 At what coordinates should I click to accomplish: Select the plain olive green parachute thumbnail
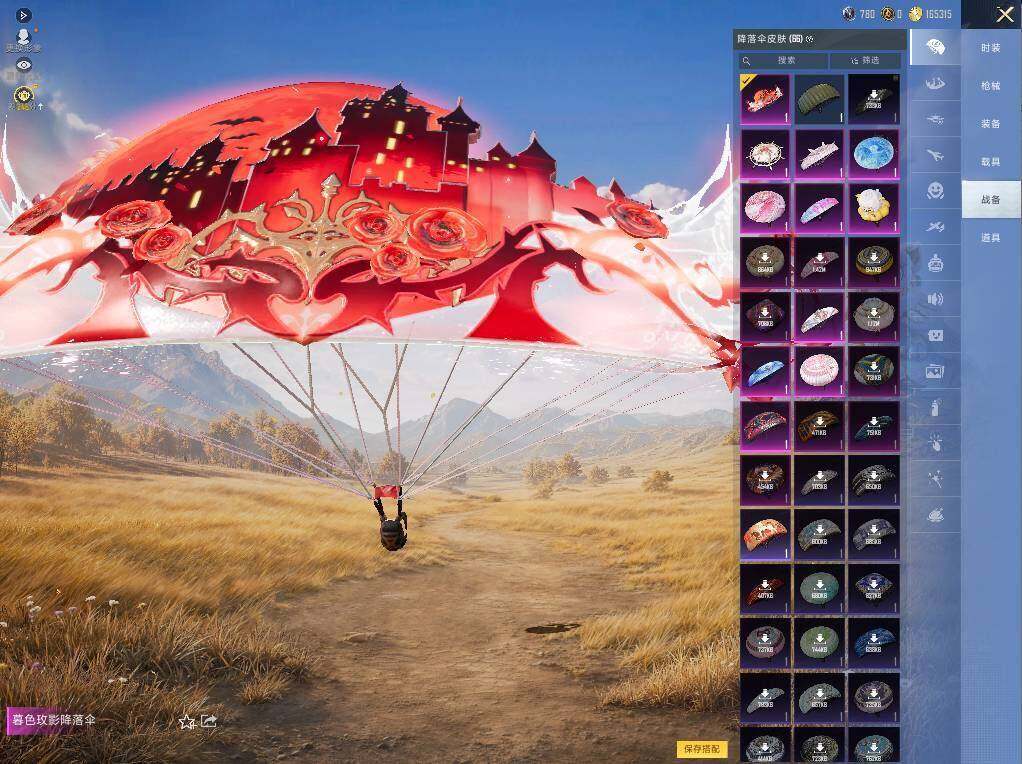click(819, 99)
